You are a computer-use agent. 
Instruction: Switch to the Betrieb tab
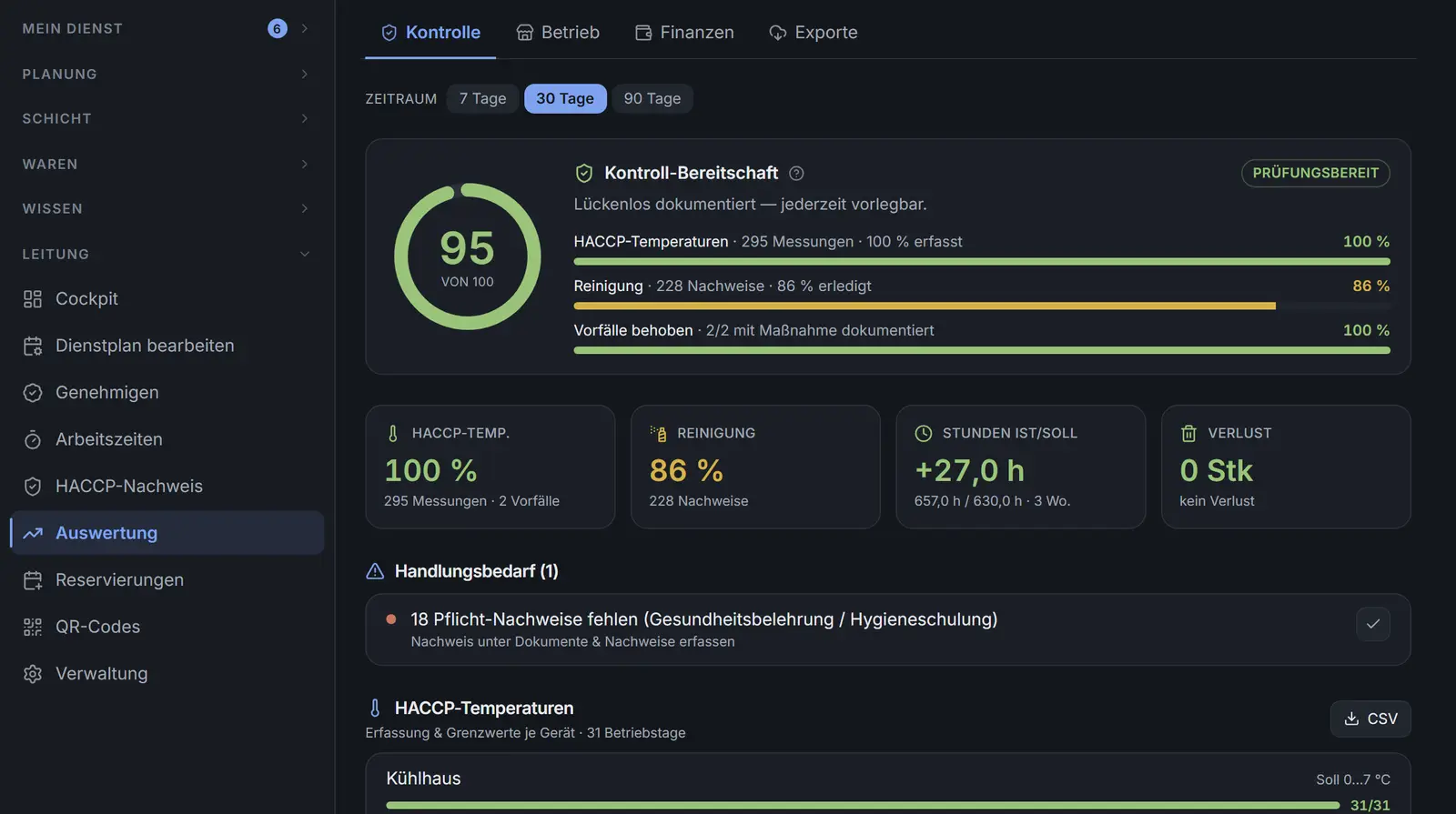(558, 33)
